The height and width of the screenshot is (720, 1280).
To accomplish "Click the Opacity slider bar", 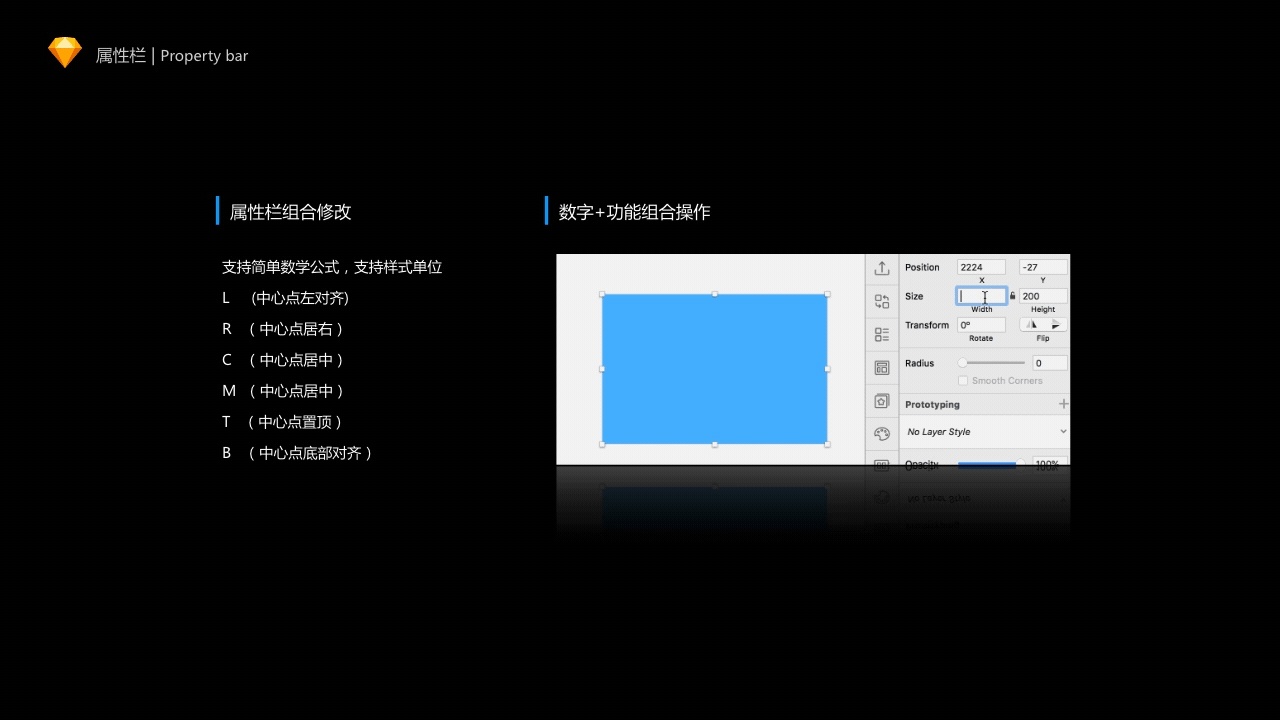I will pos(988,465).
